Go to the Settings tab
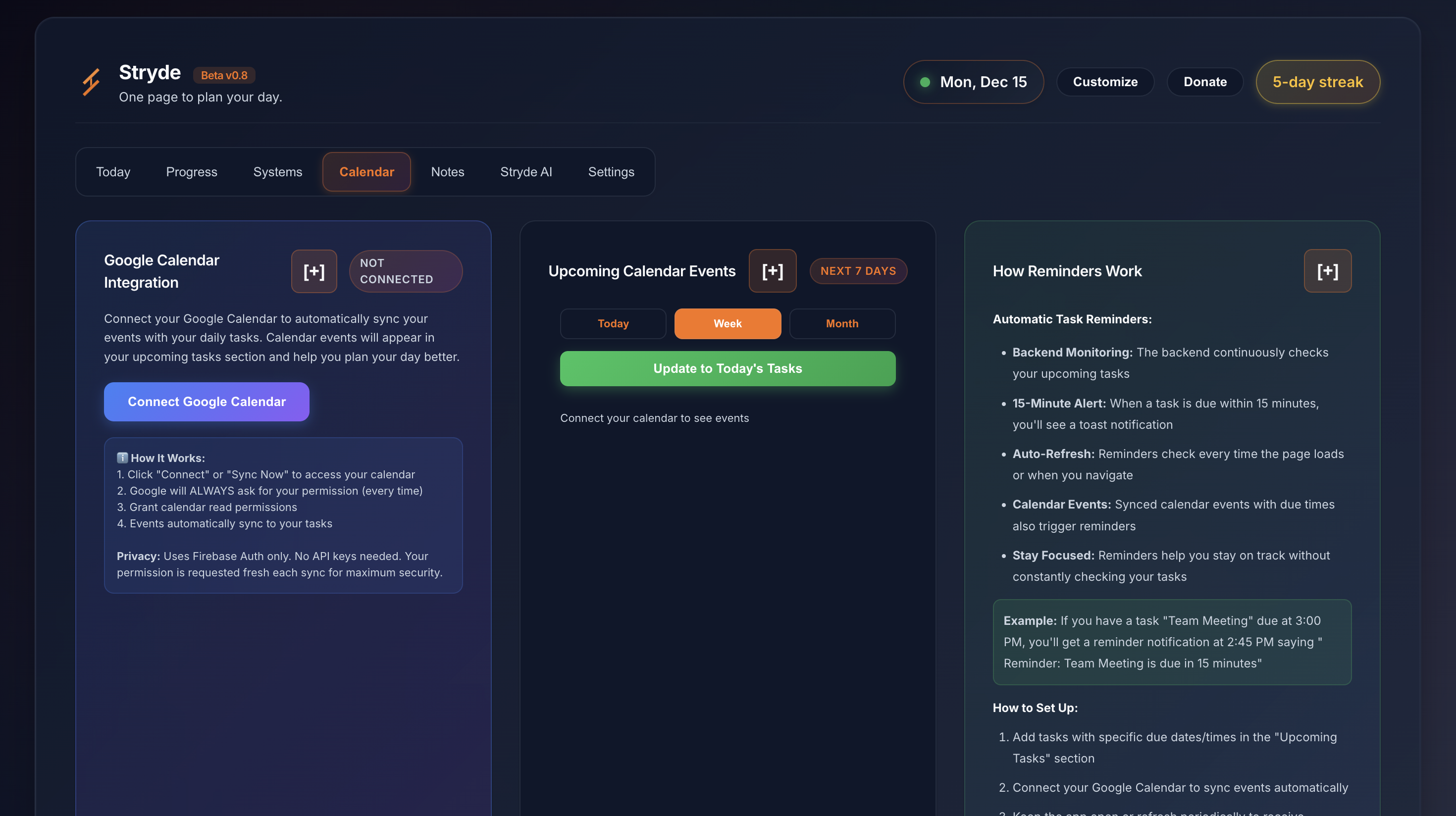1456x816 pixels. [611, 172]
